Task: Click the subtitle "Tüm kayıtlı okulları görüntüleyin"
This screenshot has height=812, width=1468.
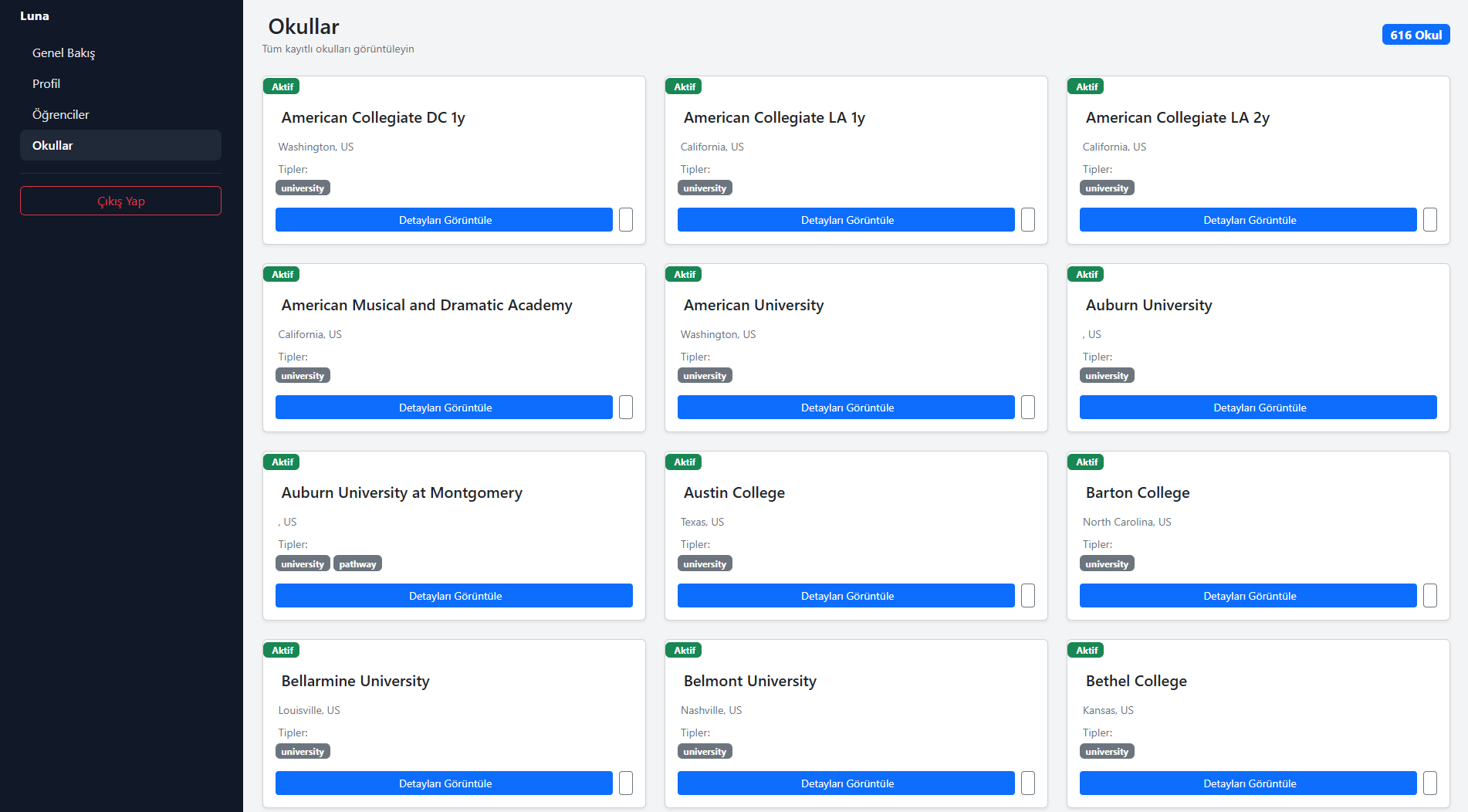Action: 338,49
